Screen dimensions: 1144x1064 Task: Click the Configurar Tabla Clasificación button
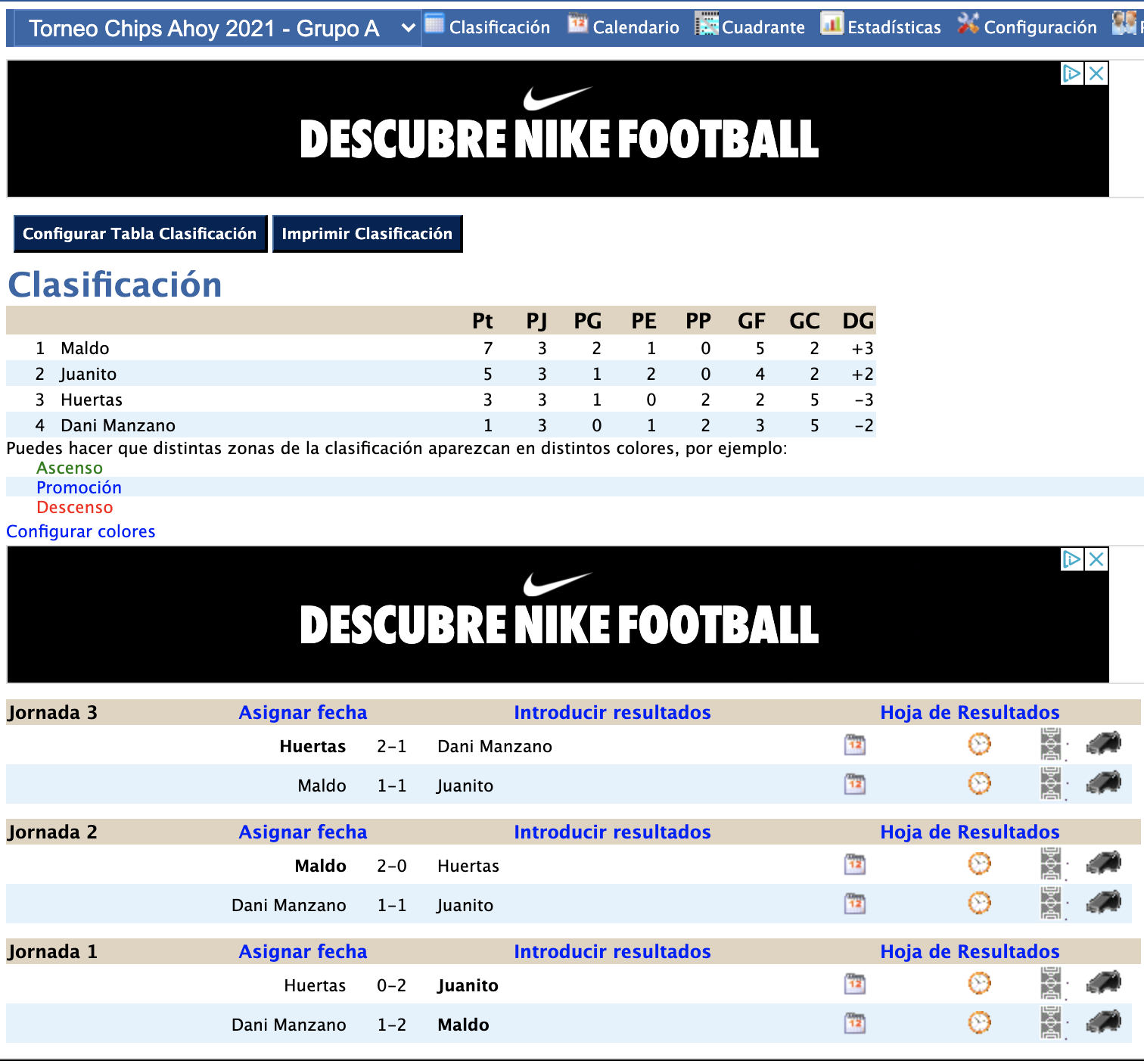(x=140, y=234)
